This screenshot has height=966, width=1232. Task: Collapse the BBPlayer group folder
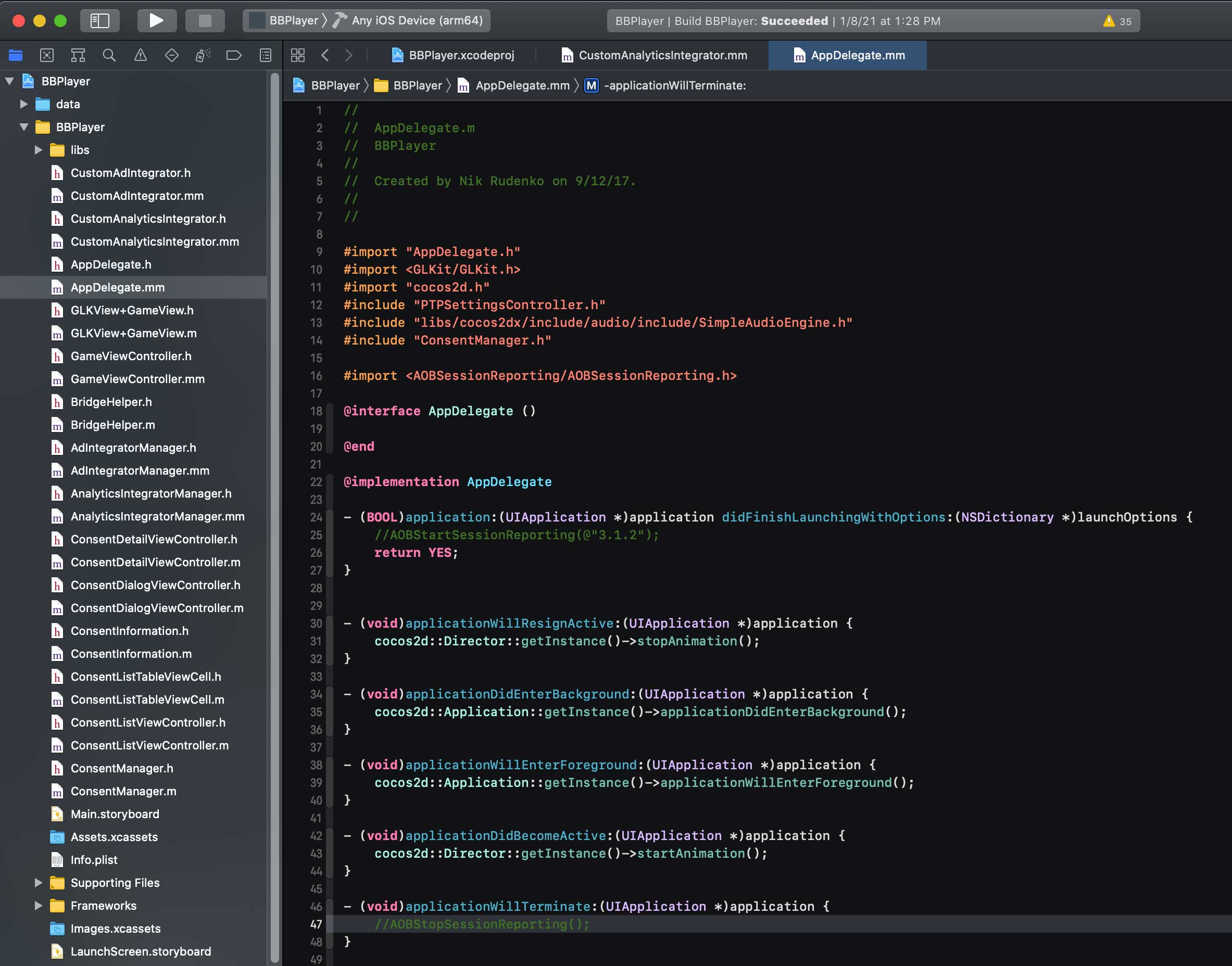[x=24, y=127]
